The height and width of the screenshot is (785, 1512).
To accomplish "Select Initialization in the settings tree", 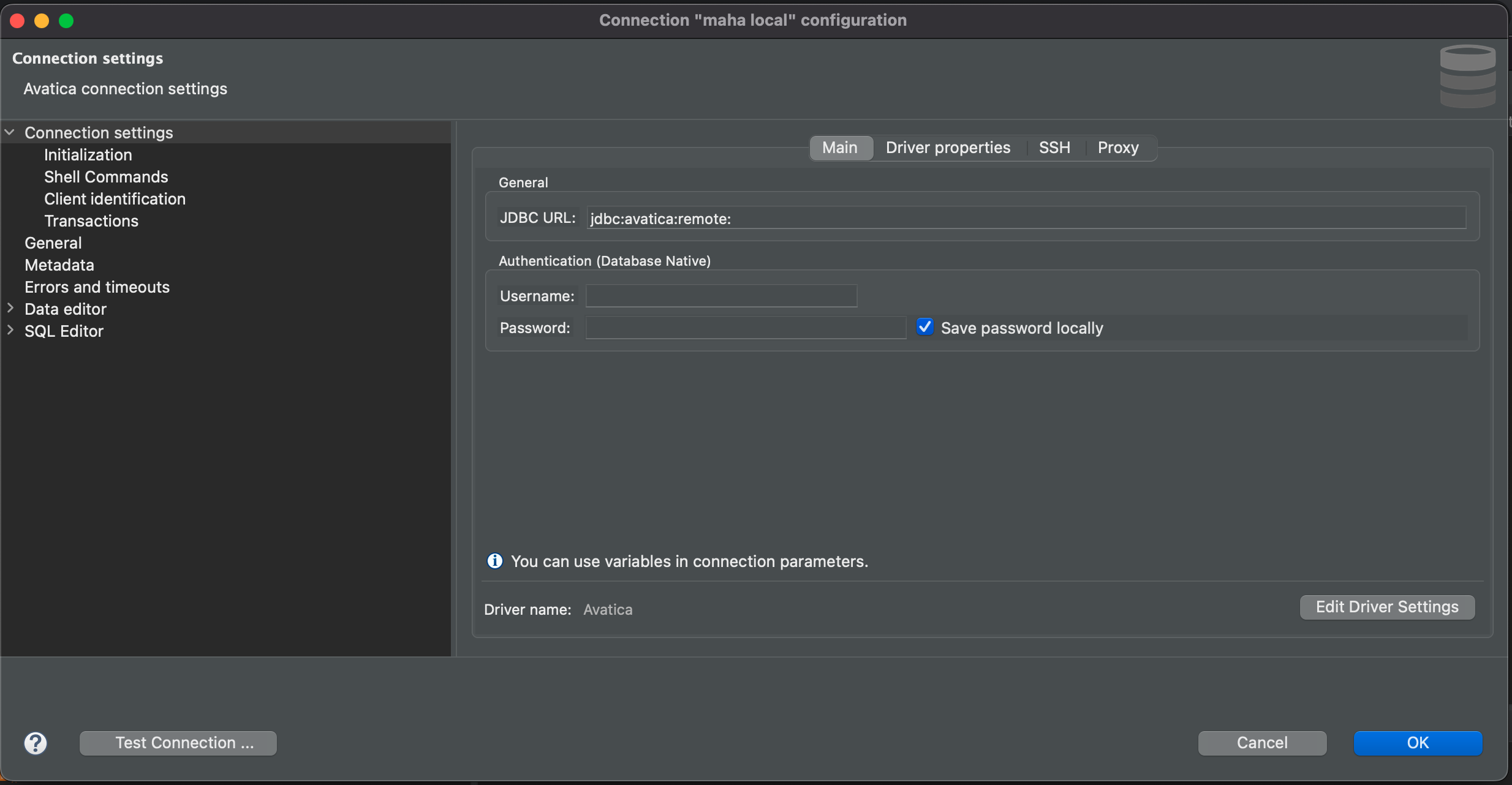I will click(x=88, y=155).
